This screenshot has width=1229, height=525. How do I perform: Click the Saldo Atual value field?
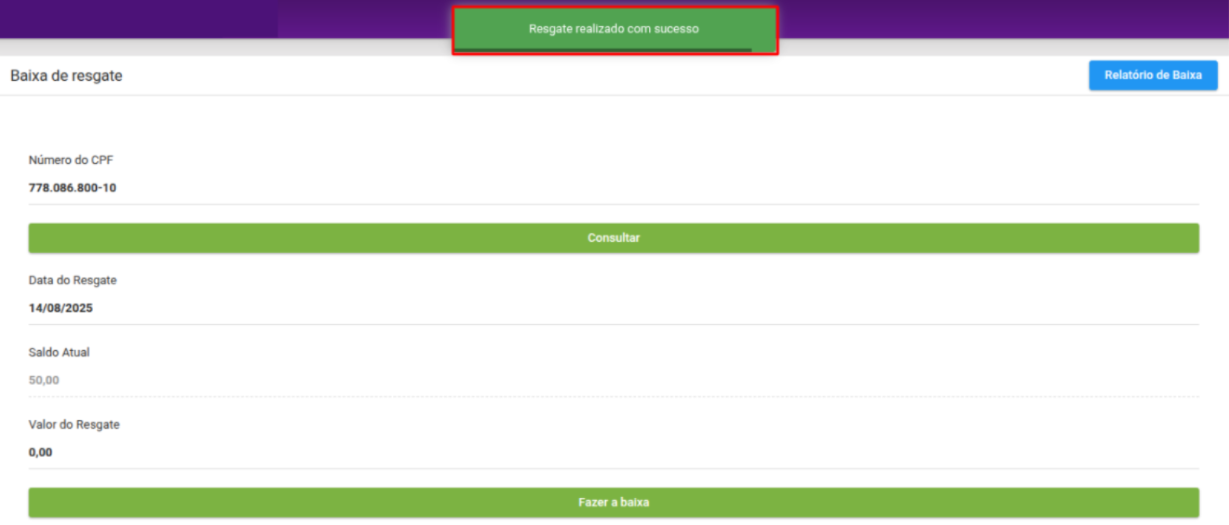tap(613, 380)
